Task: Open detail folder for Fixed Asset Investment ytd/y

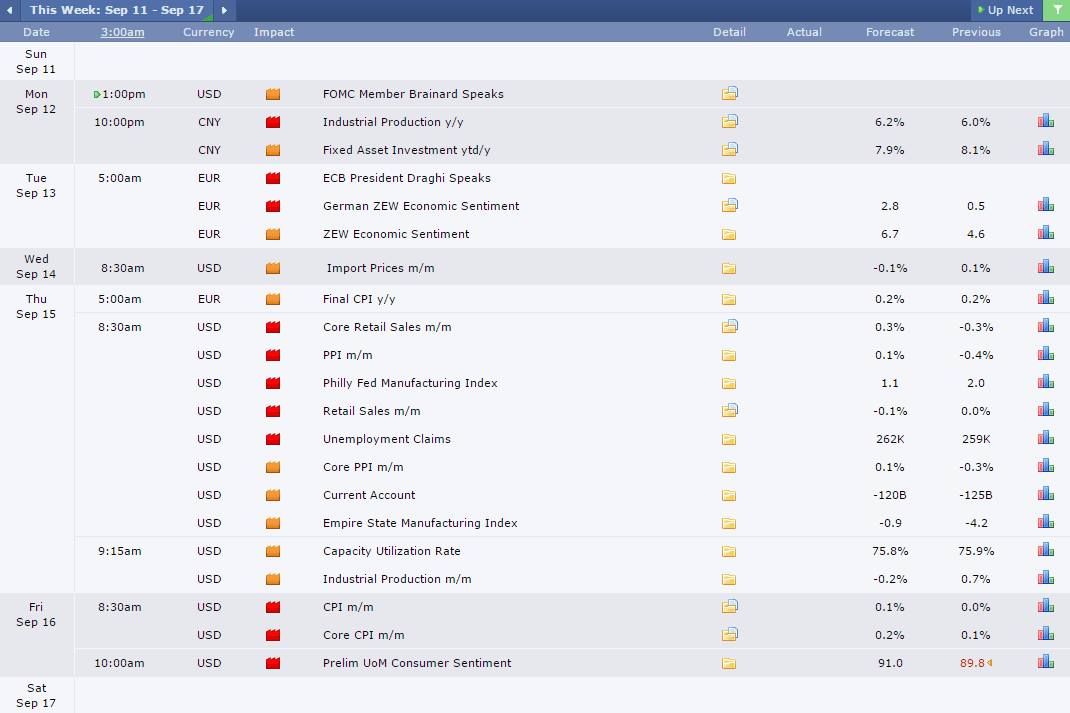Action: coord(729,149)
